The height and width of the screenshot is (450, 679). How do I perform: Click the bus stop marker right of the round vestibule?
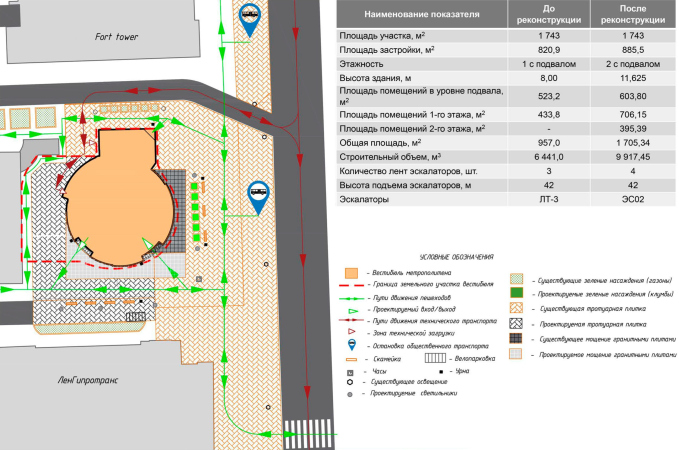tap(258, 195)
